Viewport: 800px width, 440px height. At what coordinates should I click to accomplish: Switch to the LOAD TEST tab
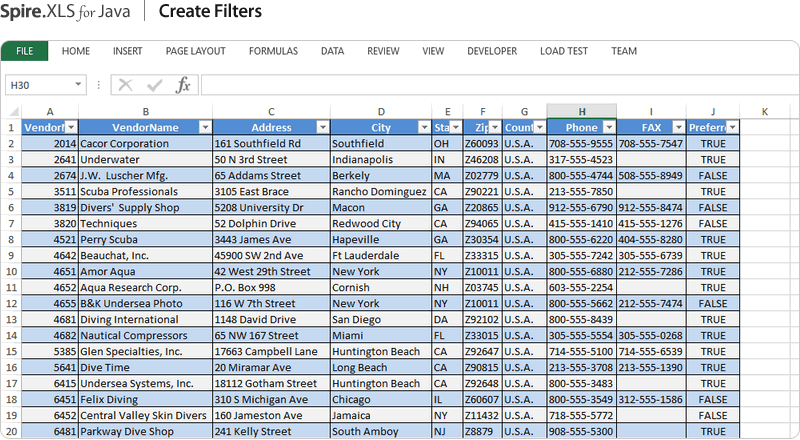[x=564, y=51]
